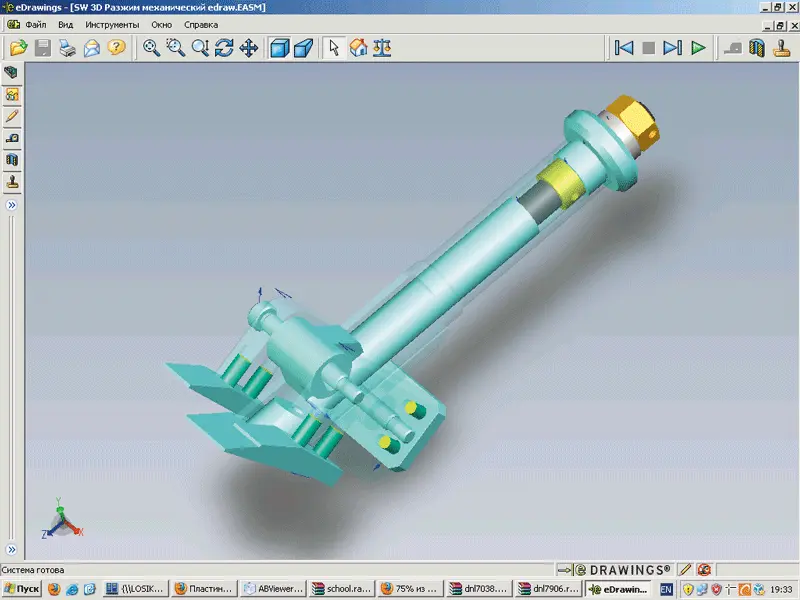Switch to ABViewer taskbar button

click(272, 589)
